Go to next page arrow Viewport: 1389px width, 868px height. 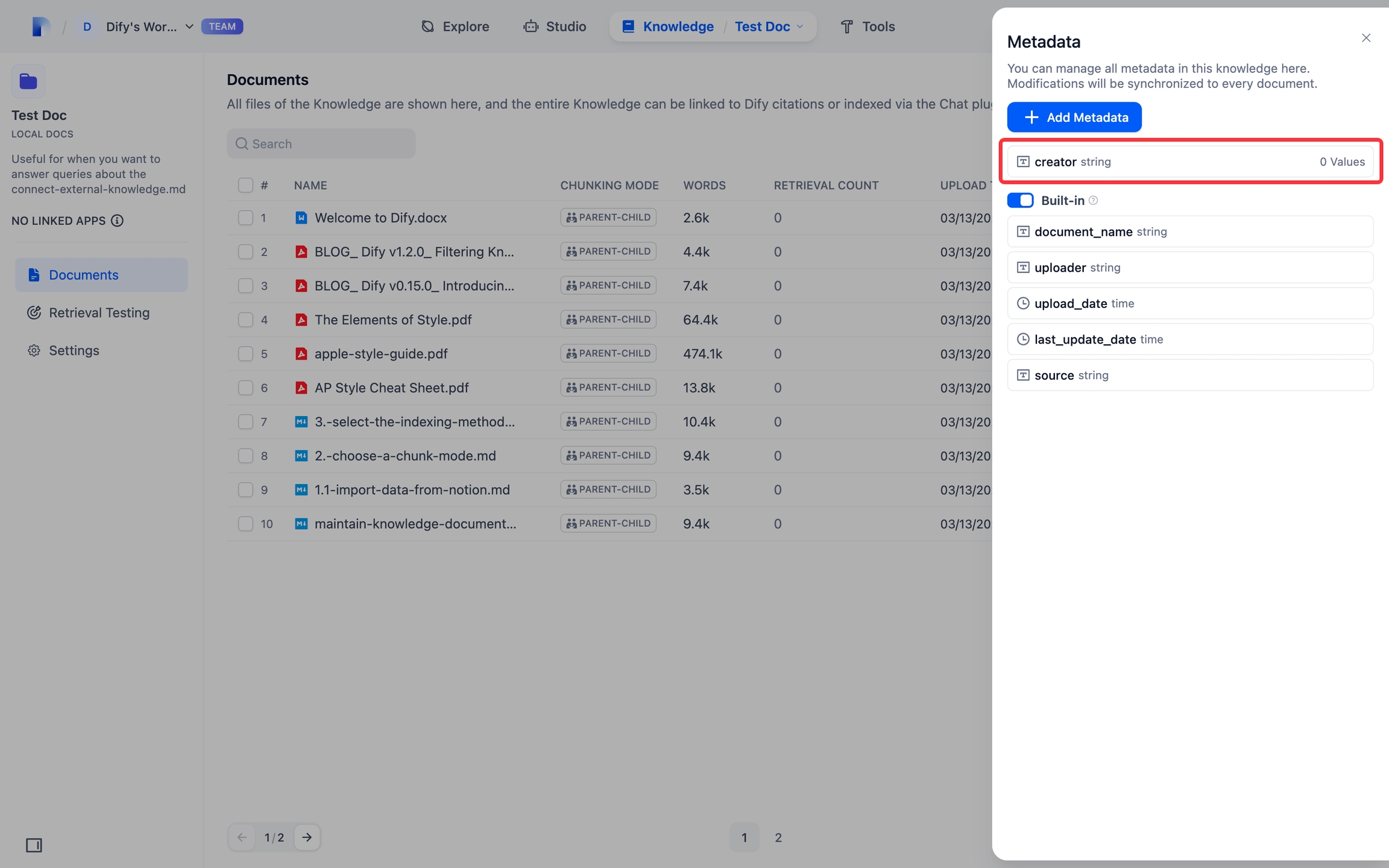pyautogui.click(x=307, y=837)
